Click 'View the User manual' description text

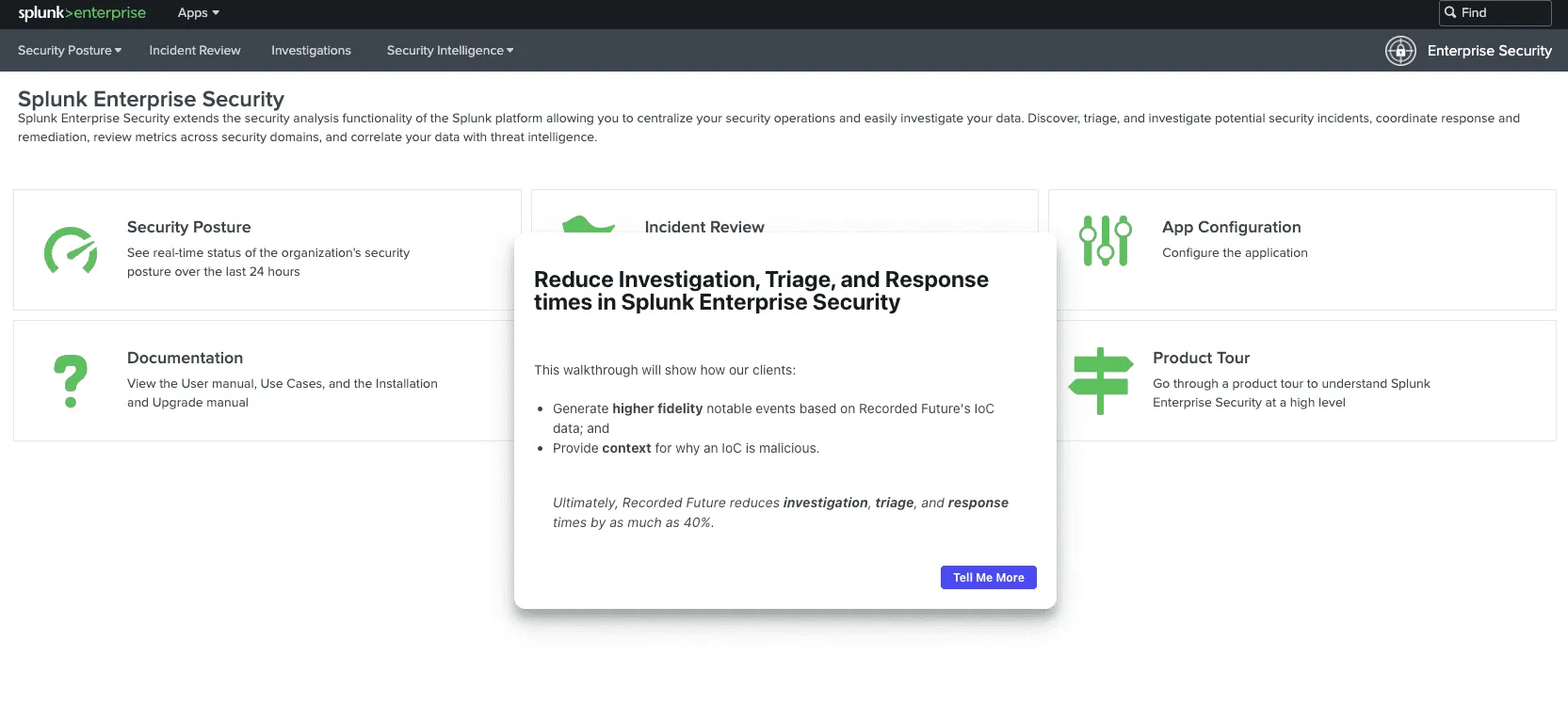[x=283, y=393]
